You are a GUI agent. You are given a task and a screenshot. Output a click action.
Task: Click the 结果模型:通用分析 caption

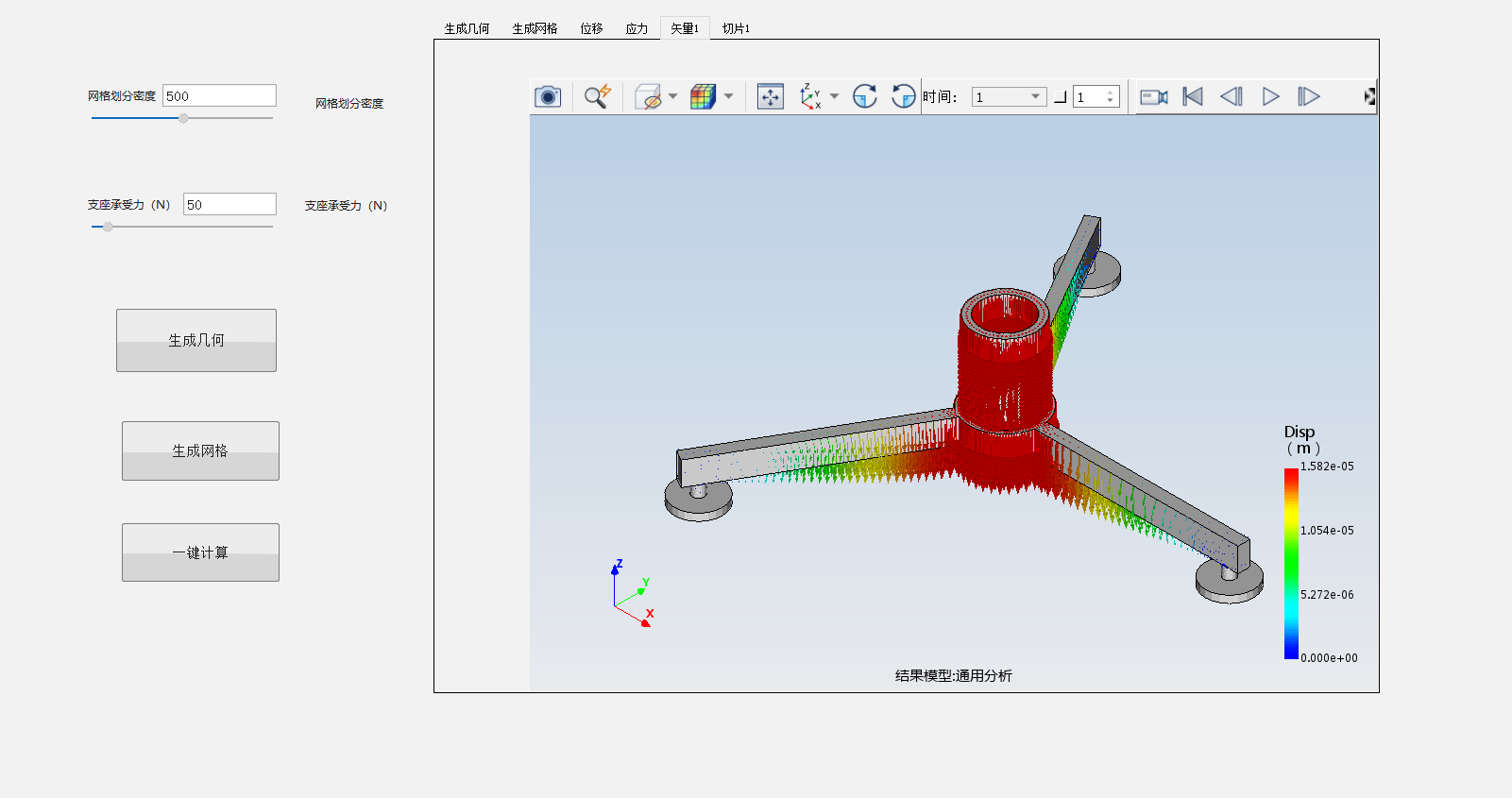coord(954,675)
